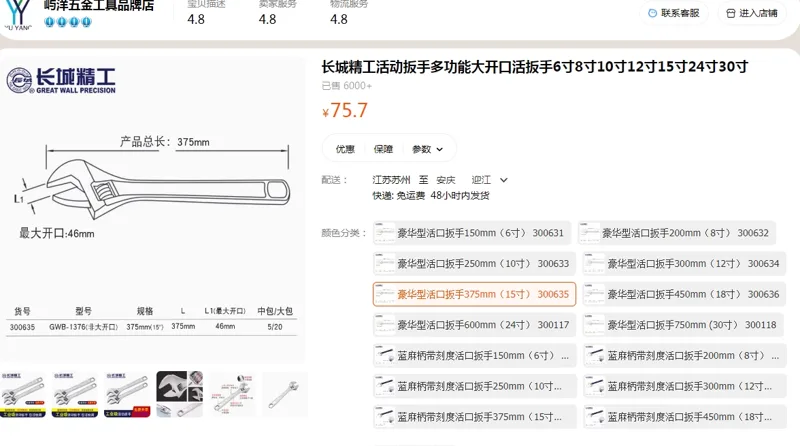Select option 豪华型活口扳手250mm（10寸）300633
800x446 pixels.
(x=474, y=264)
